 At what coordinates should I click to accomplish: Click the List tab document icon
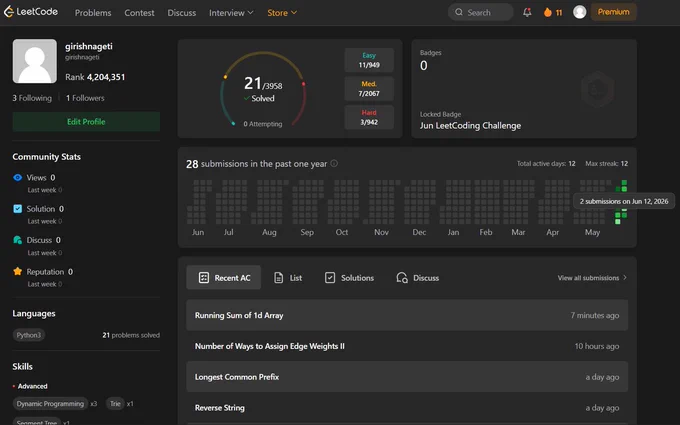[x=278, y=278]
